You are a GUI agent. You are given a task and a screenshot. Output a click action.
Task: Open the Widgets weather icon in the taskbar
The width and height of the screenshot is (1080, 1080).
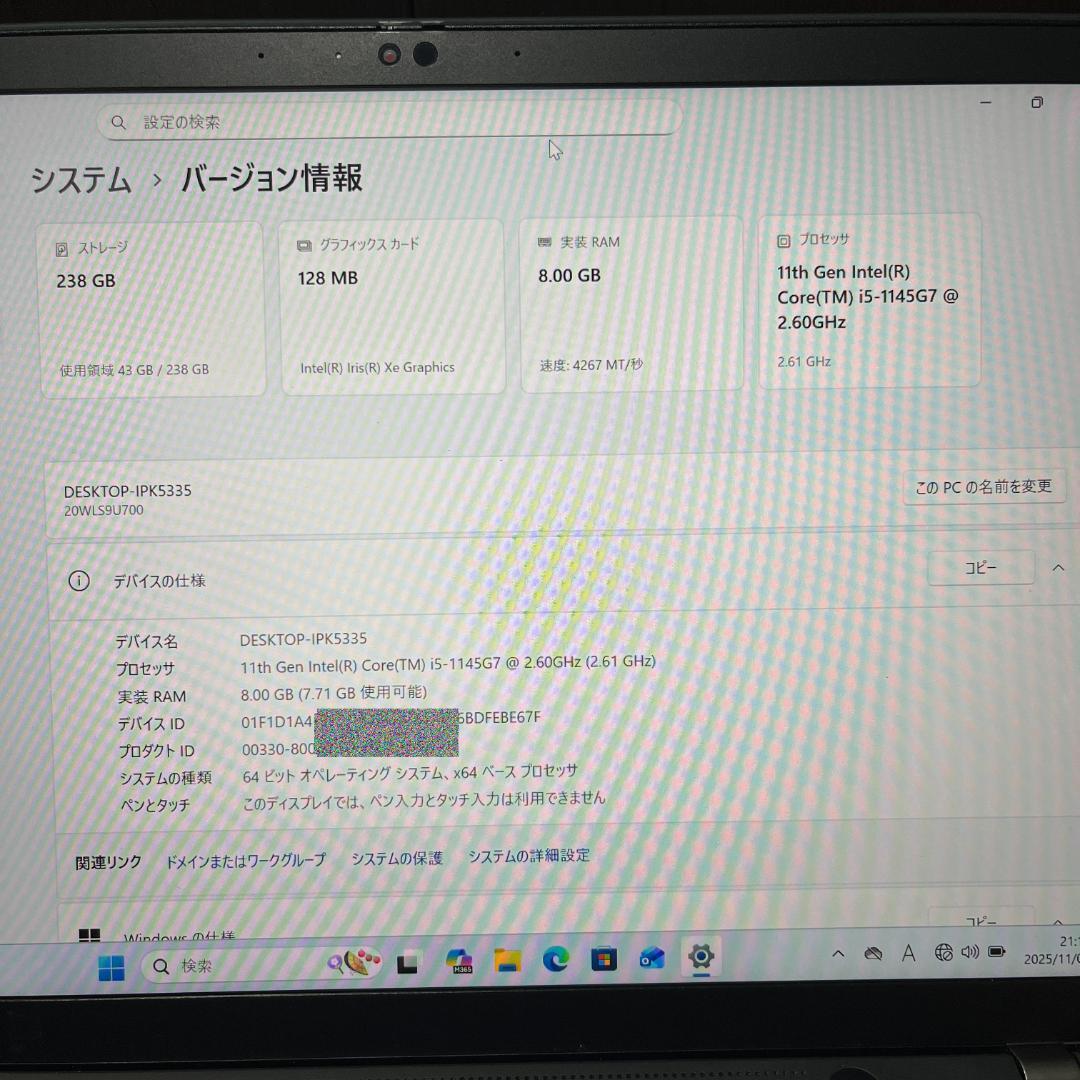pyautogui.click(x=348, y=961)
